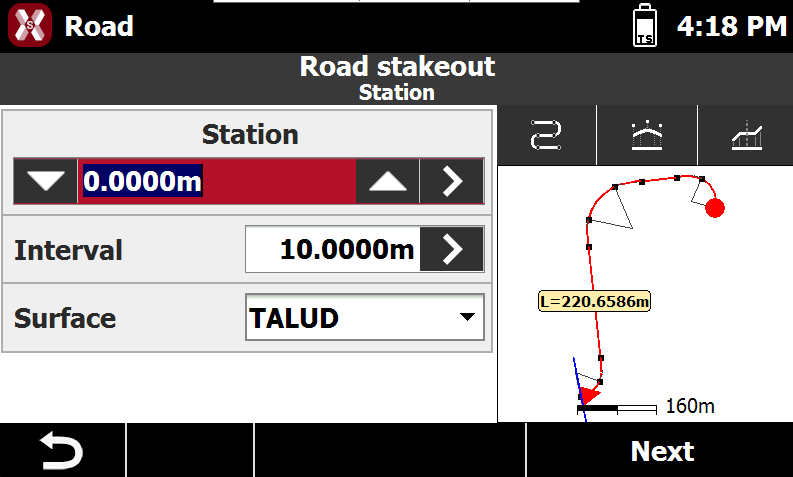
Task: Tap the Interval label
Action: [x=68, y=250]
